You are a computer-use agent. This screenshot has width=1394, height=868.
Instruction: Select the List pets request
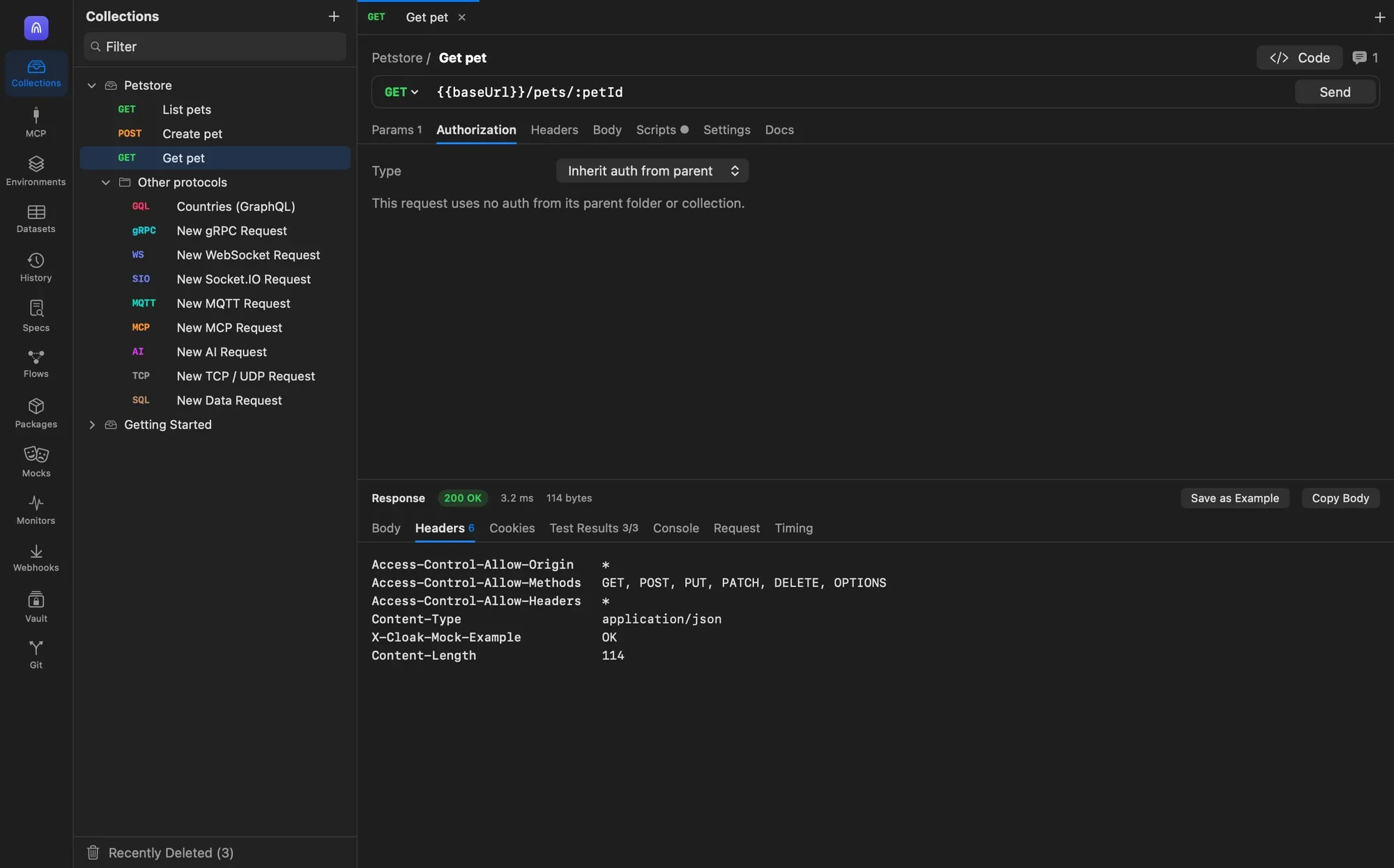tap(215, 109)
